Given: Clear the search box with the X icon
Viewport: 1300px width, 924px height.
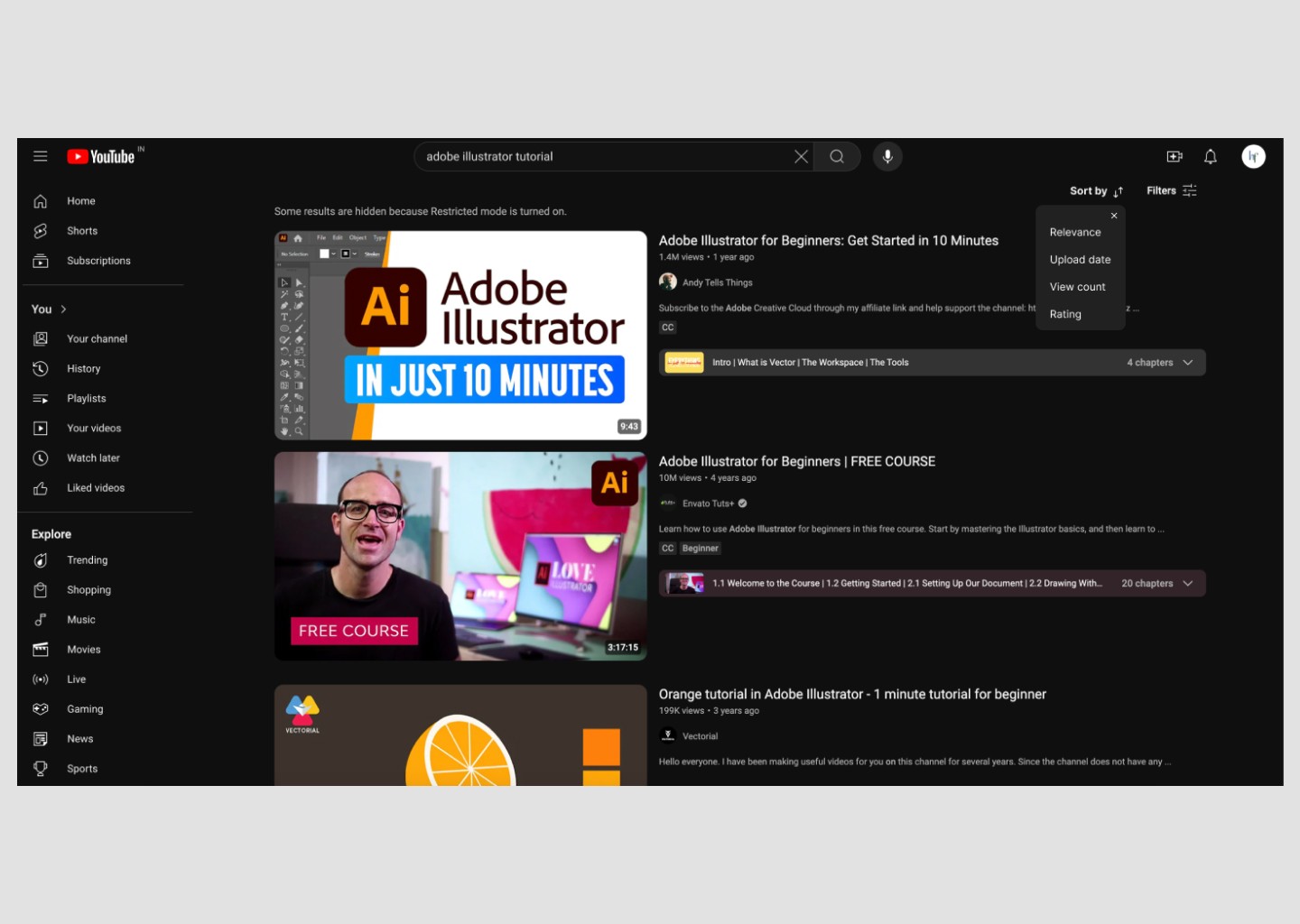Looking at the screenshot, I should [x=801, y=156].
